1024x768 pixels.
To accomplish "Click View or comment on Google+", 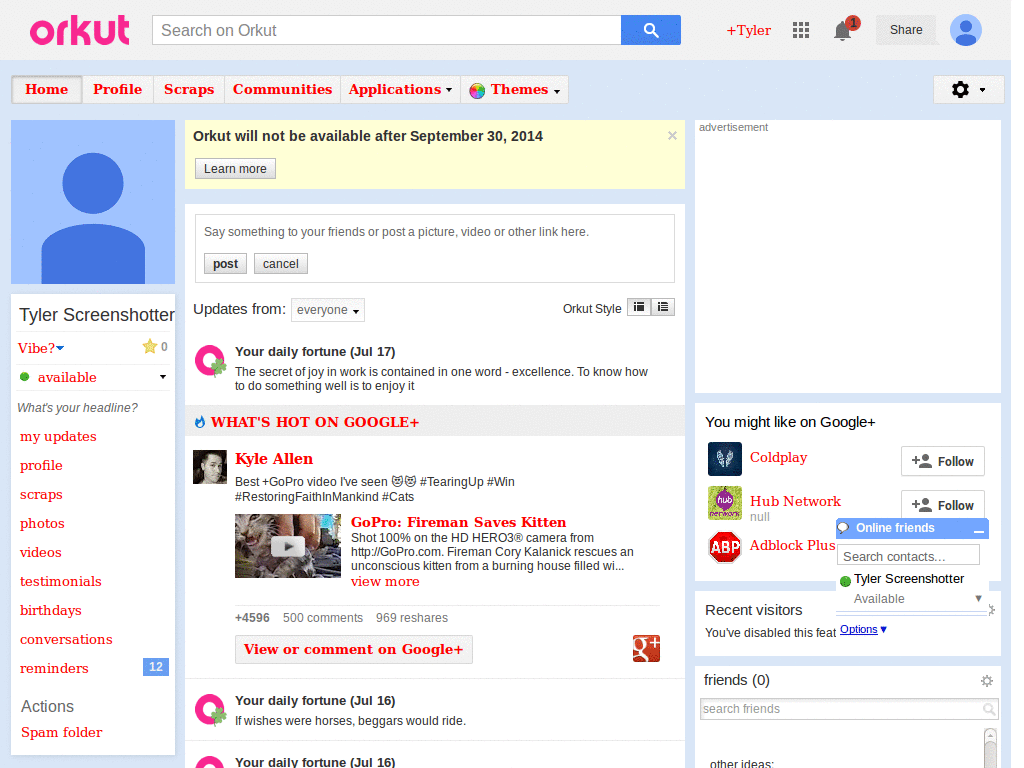I will (x=353, y=649).
